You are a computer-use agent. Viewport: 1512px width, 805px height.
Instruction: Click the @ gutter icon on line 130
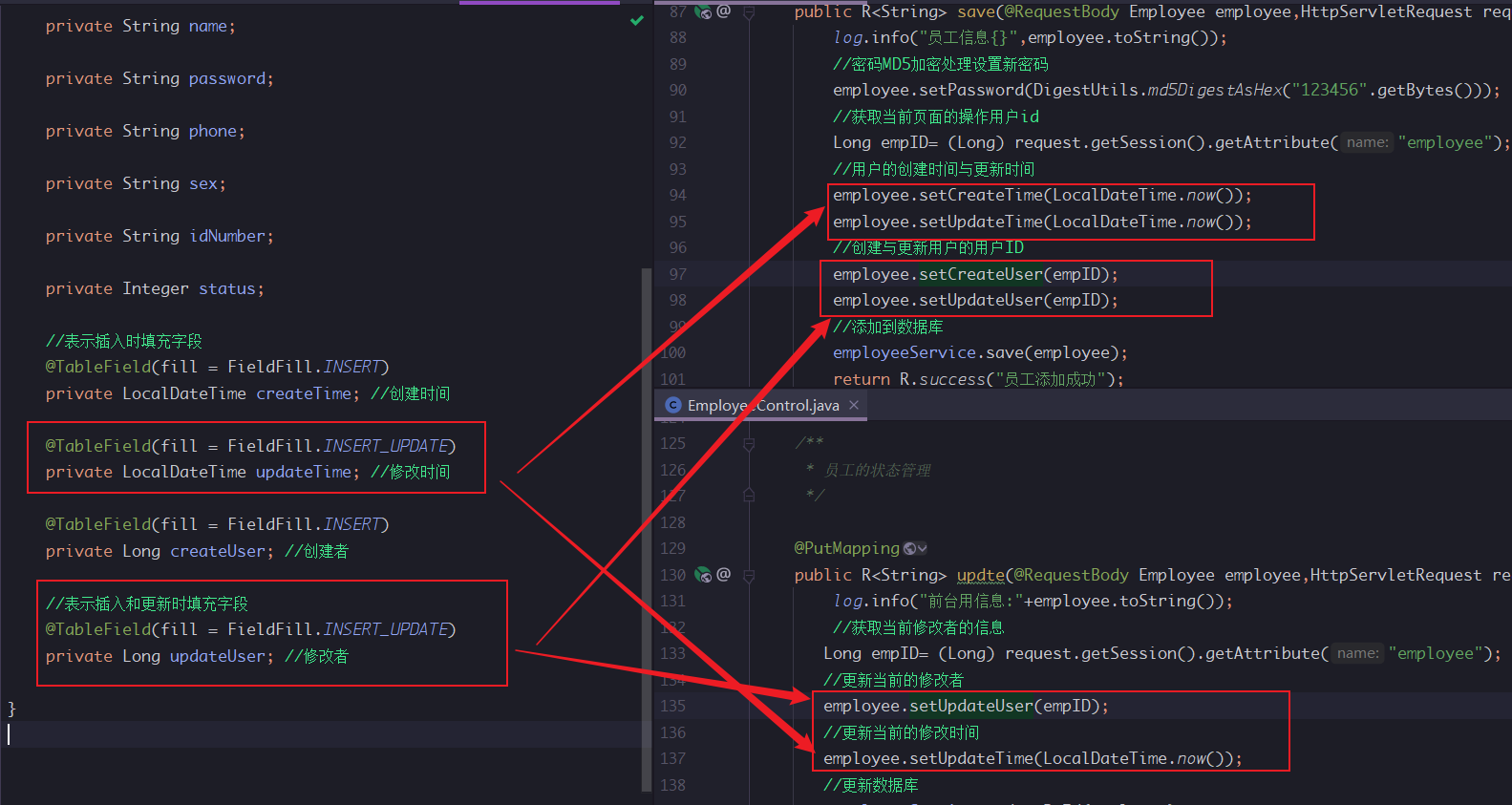pos(724,575)
